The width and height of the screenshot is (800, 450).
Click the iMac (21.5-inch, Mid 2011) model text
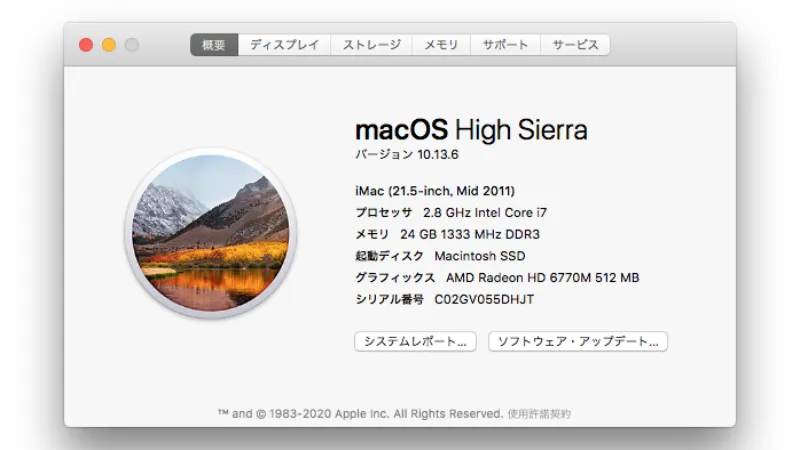tap(435, 190)
